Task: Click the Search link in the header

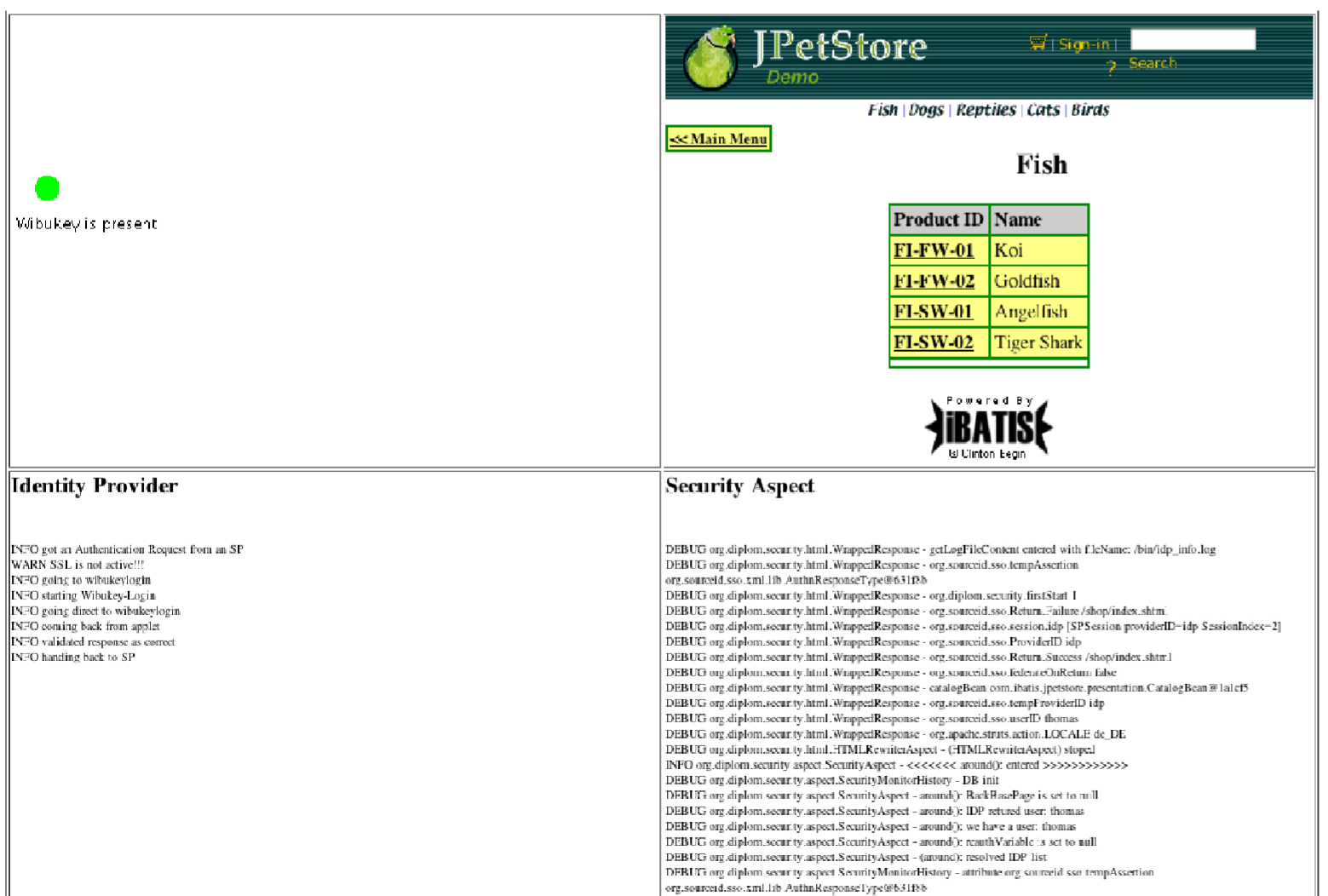Action: point(1153,63)
